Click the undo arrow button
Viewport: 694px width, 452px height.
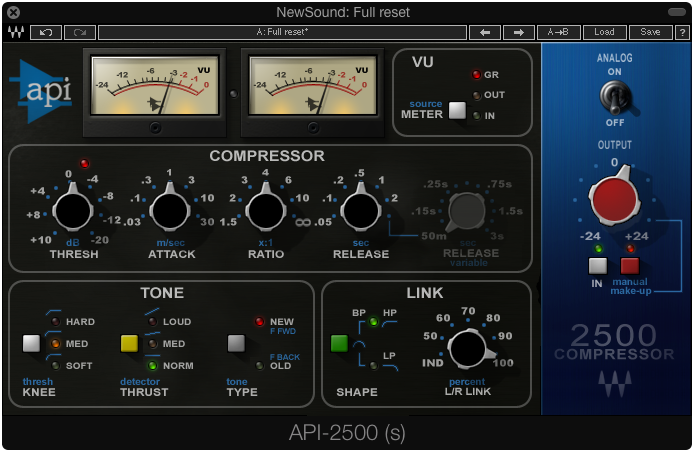46,32
